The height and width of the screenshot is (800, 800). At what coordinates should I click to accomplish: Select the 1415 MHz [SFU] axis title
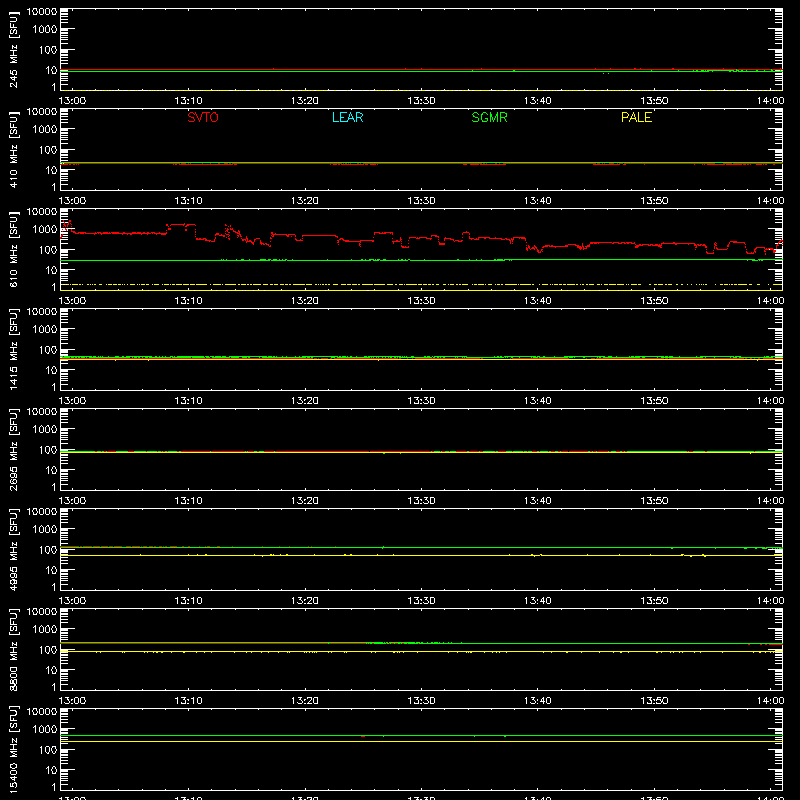[x=13, y=349]
